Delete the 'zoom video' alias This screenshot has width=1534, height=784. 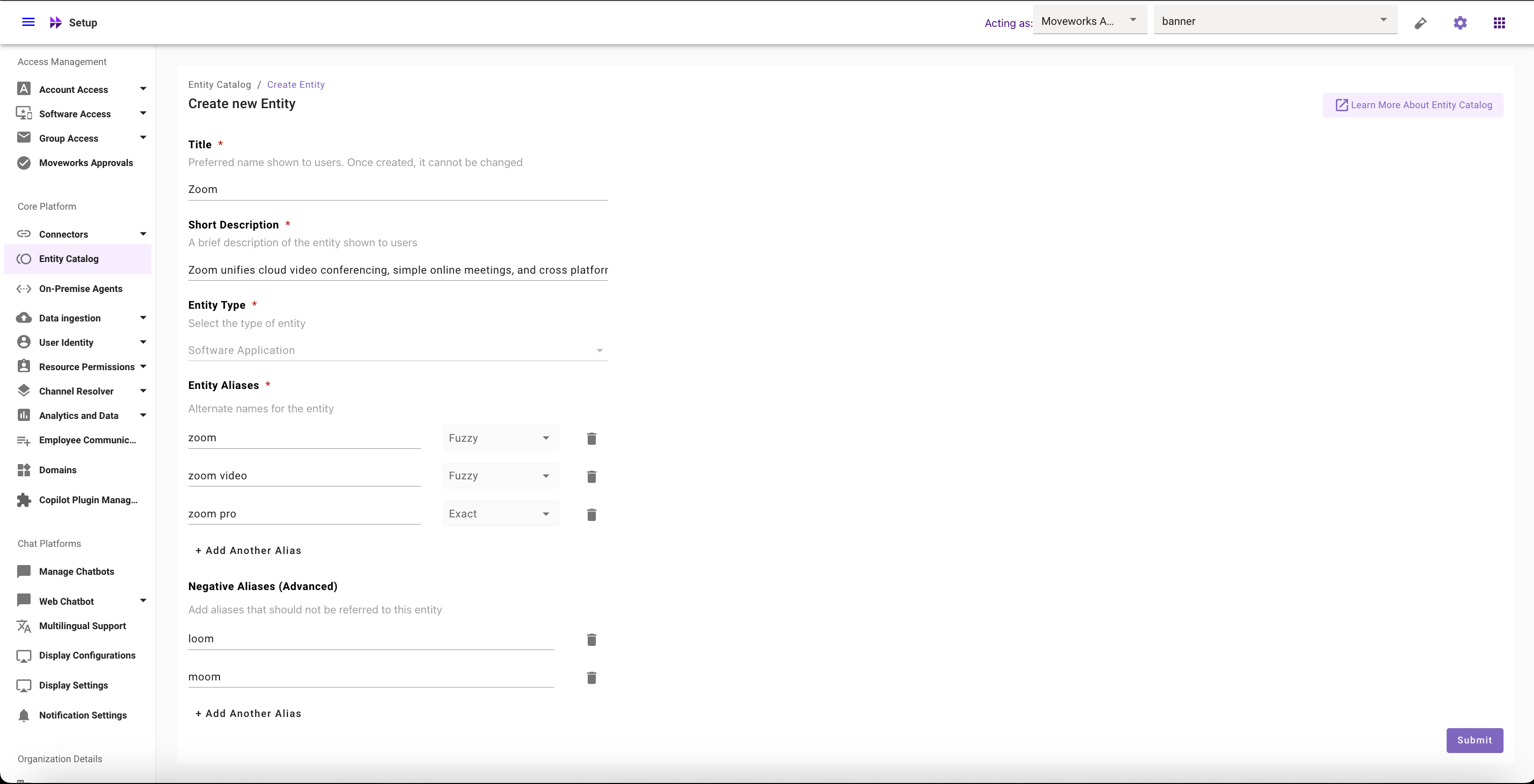(x=591, y=476)
